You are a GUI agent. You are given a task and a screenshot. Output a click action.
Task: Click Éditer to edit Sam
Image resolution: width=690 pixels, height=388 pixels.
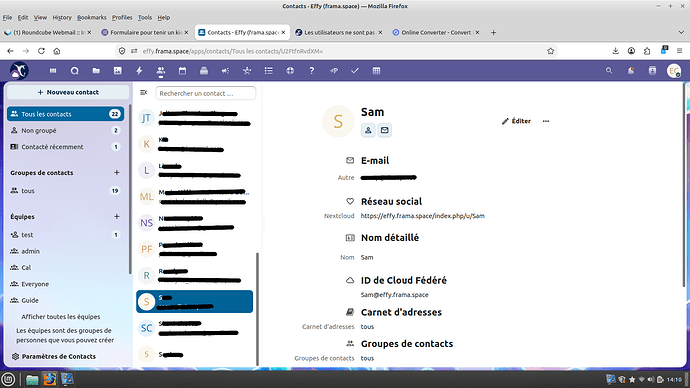click(516, 121)
